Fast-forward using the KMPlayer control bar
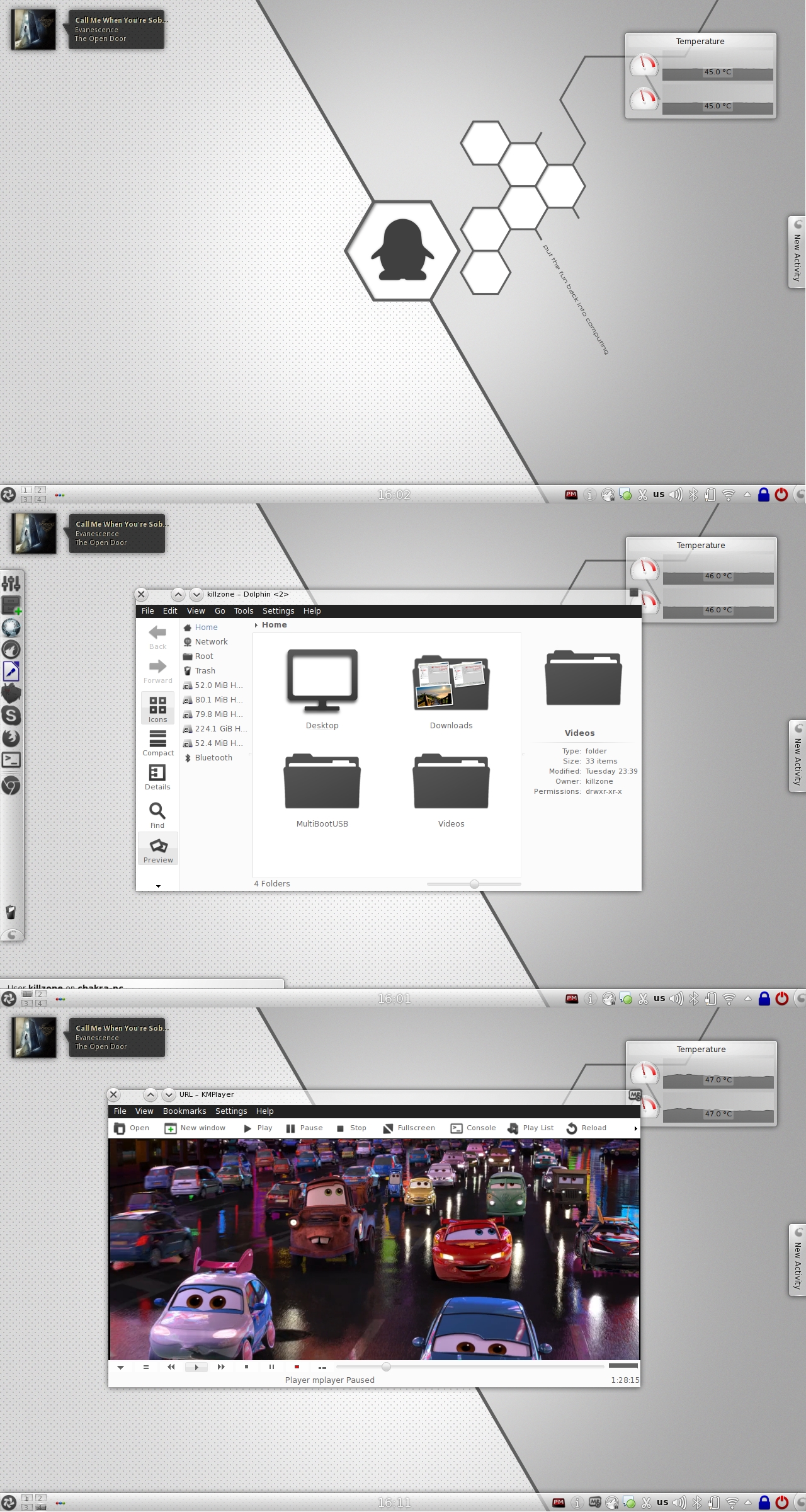 221,1366
